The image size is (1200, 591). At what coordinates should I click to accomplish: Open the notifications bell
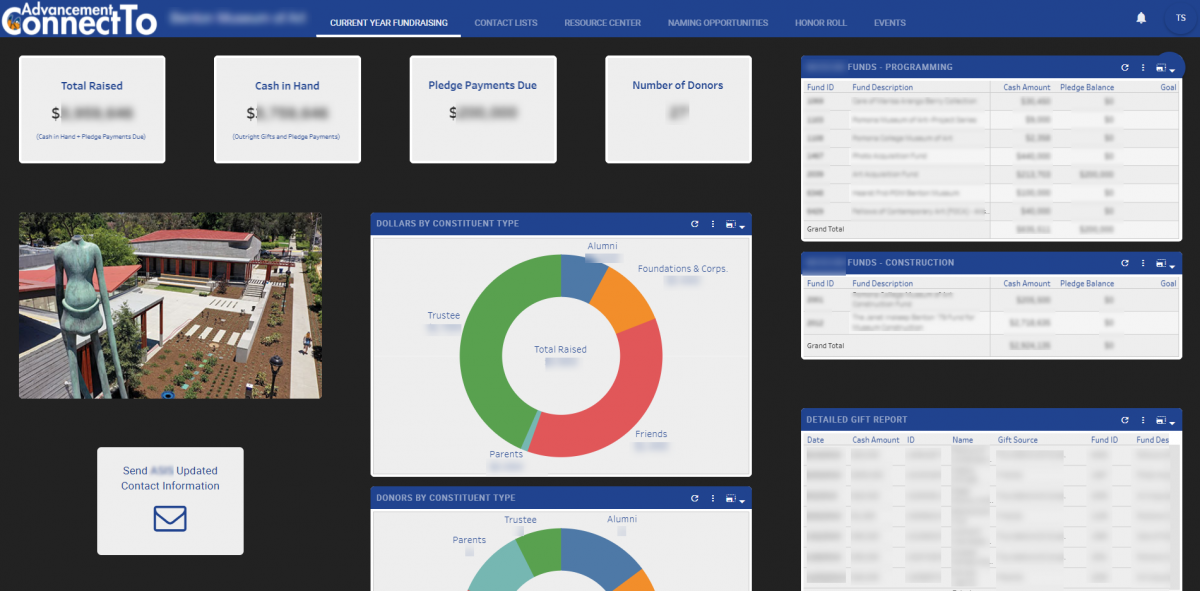(1141, 18)
